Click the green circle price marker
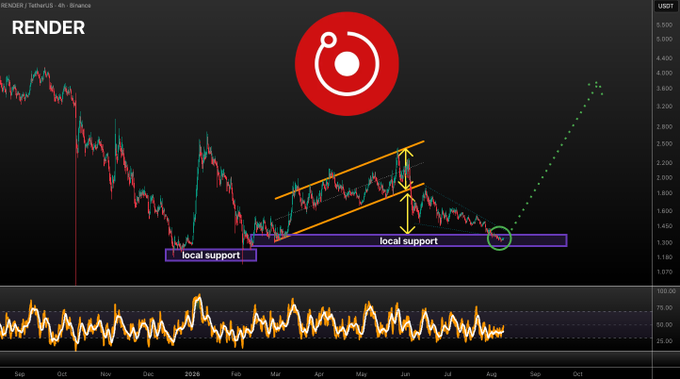Screen dimensions: 680x379 click(499, 238)
